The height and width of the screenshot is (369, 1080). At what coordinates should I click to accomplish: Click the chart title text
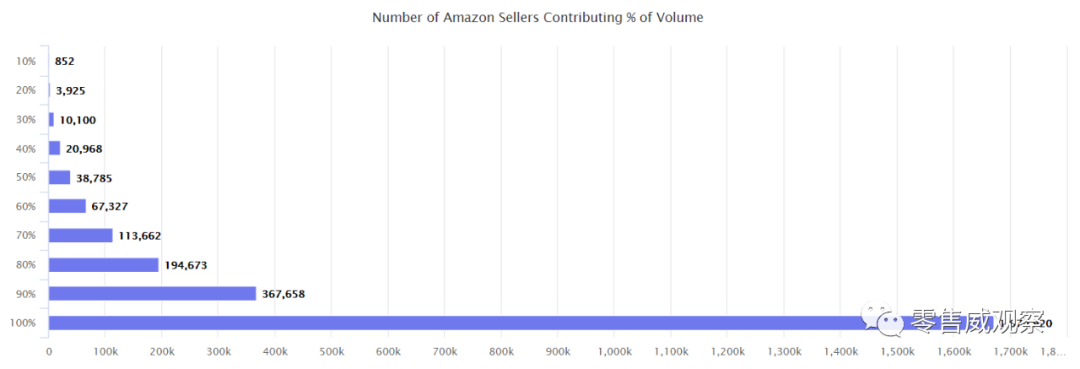tap(538, 18)
